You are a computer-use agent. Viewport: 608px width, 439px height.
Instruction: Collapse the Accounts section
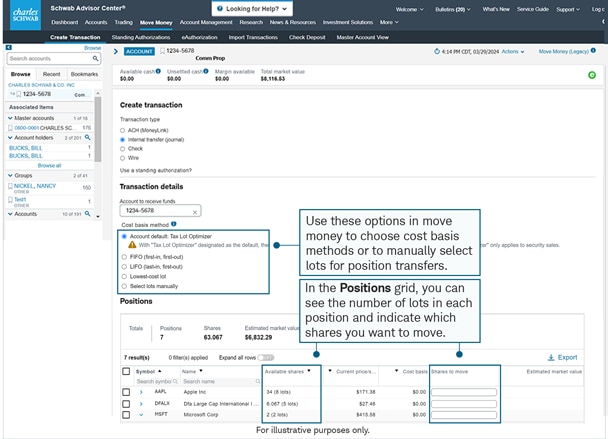(10, 214)
